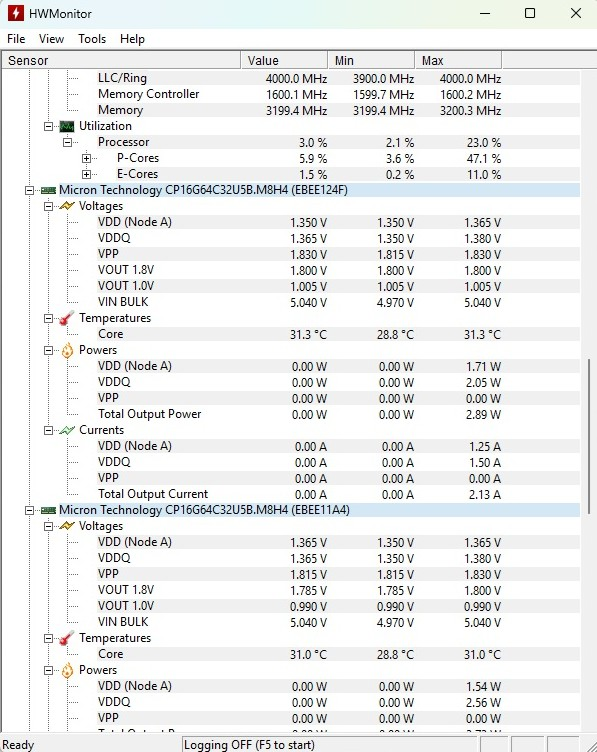Click the Memory Controller value 1600.1 MHz
The height and width of the screenshot is (752, 597).
coord(296,95)
